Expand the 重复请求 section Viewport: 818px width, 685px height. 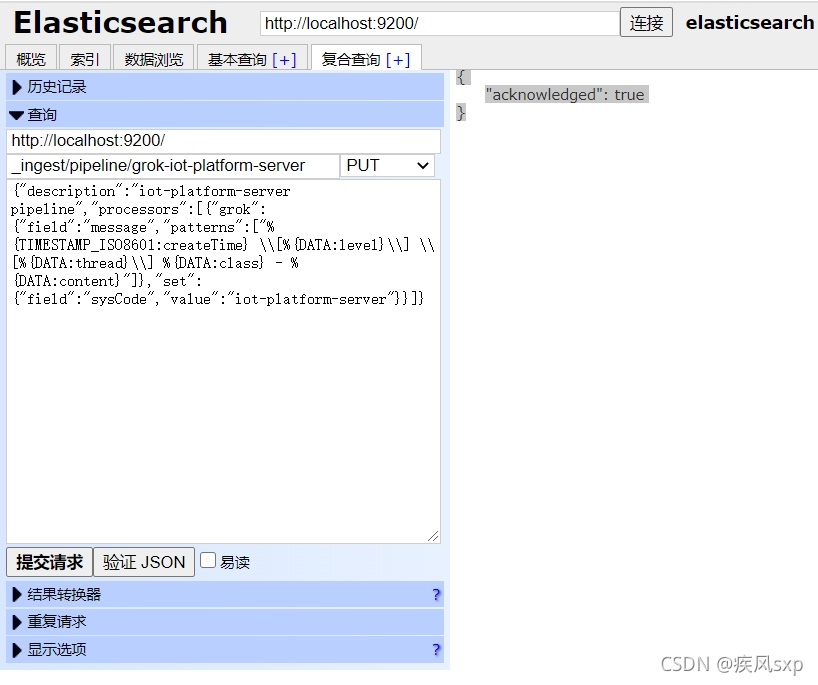225,622
